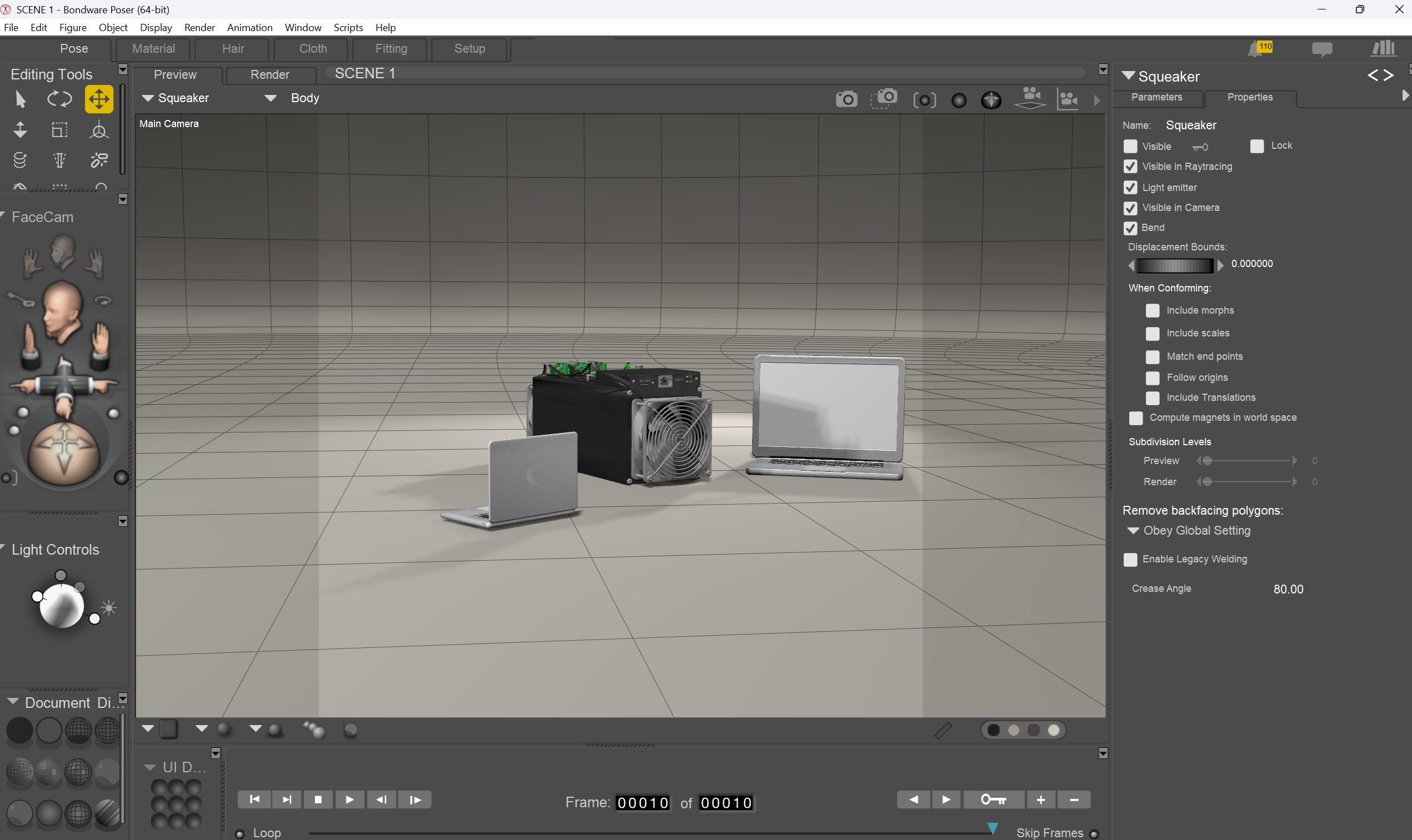Click the bracketed camera preview icon
Image resolution: width=1412 pixels, height=840 pixels.
click(x=924, y=100)
